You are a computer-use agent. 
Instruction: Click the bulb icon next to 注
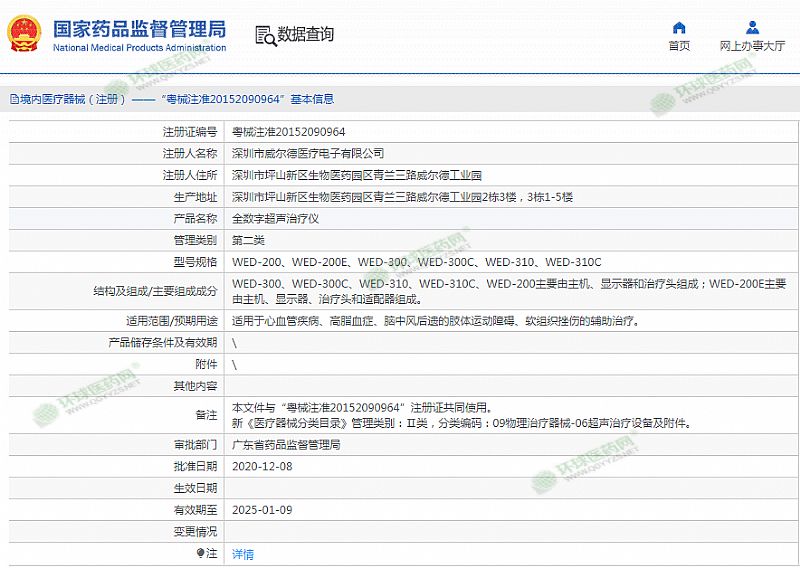tap(200, 553)
